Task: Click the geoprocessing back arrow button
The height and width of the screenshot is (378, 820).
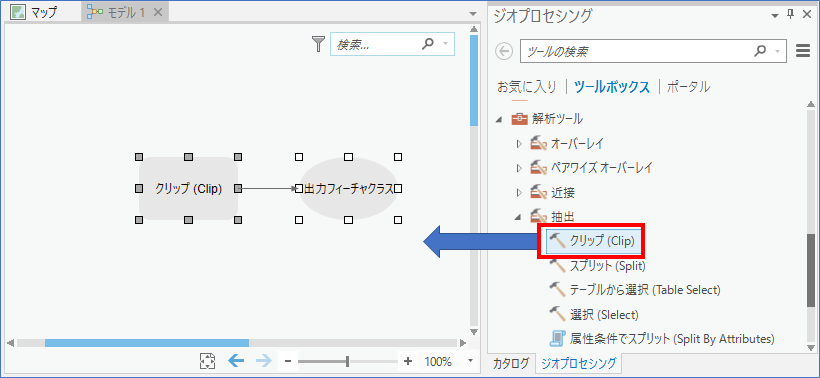Action: pos(504,51)
